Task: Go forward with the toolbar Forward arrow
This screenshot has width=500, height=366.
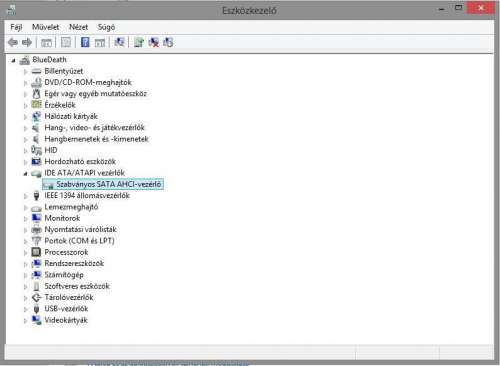Action: coord(27,42)
